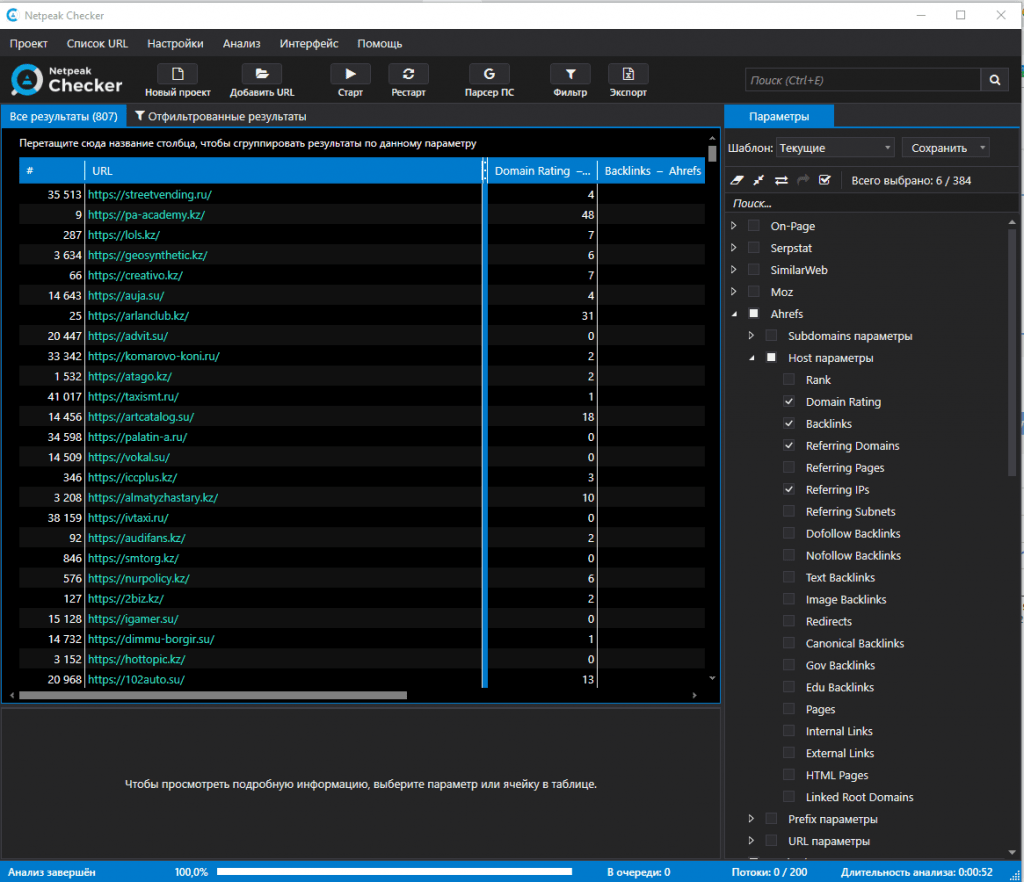Image resolution: width=1024 pixels, height=882 pixels.
Task: Uncheck the Backlinks parameter checkbox
Action: 789,424
